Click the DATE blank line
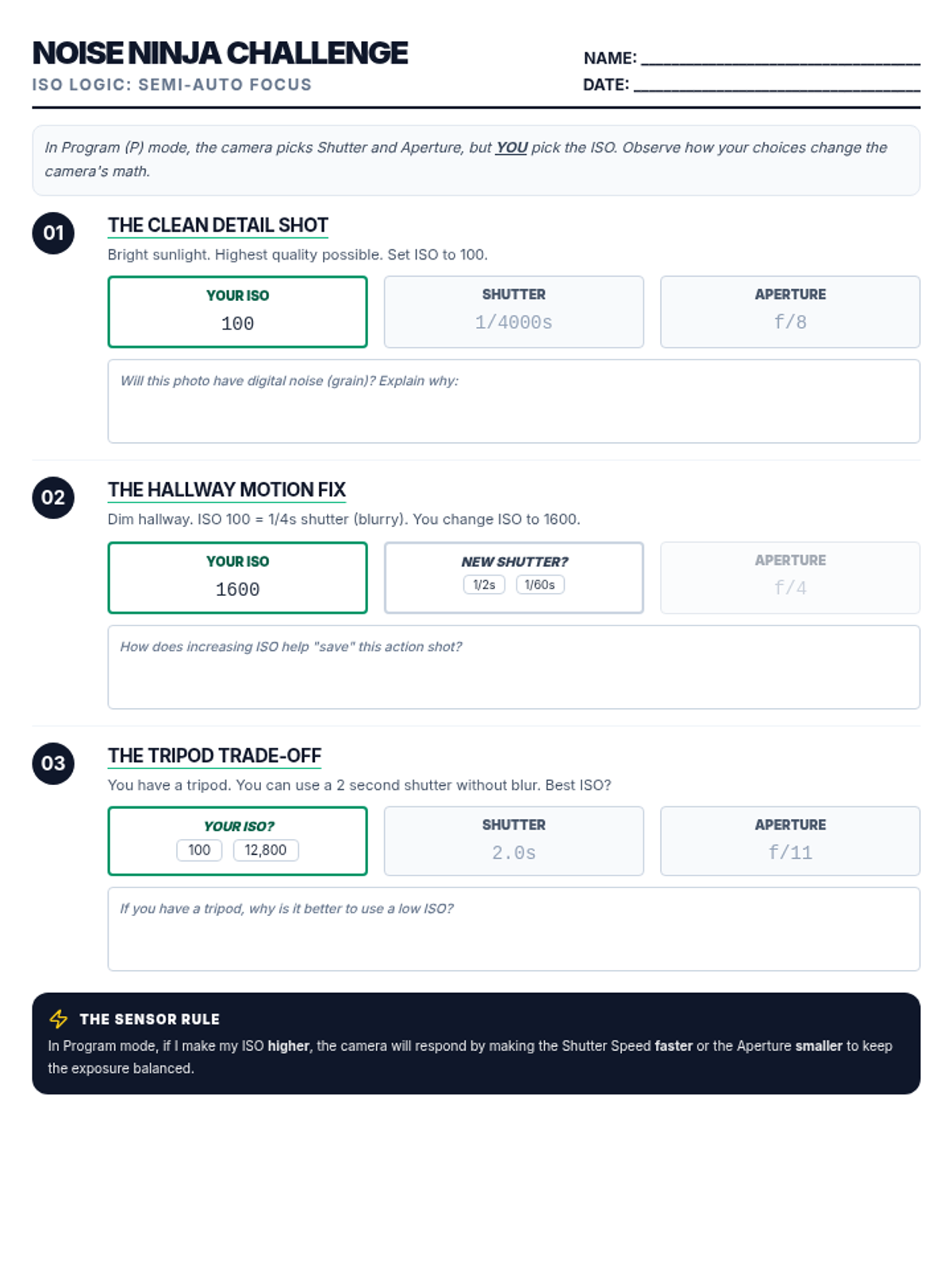 pyautogui.click(x=777, y=85)
